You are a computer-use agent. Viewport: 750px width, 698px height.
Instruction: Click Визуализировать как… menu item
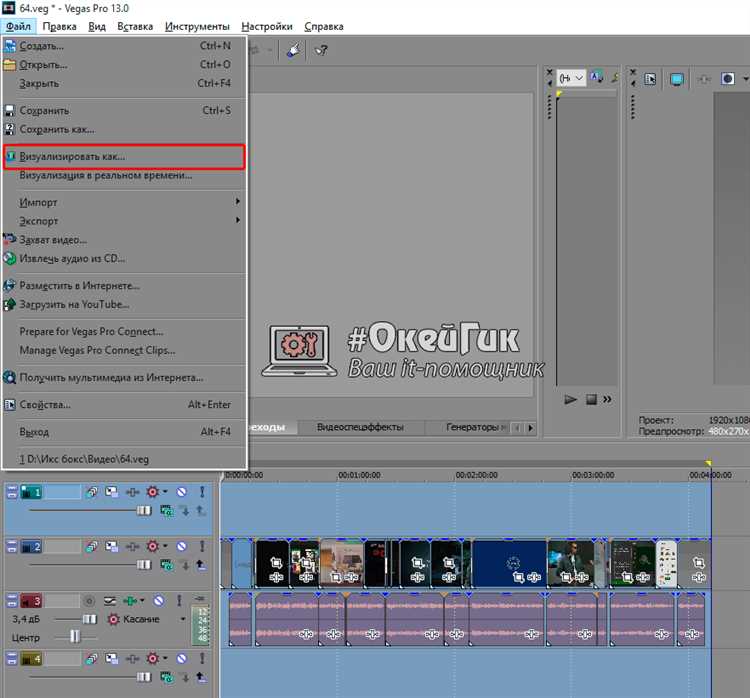(x=124, y=156)
